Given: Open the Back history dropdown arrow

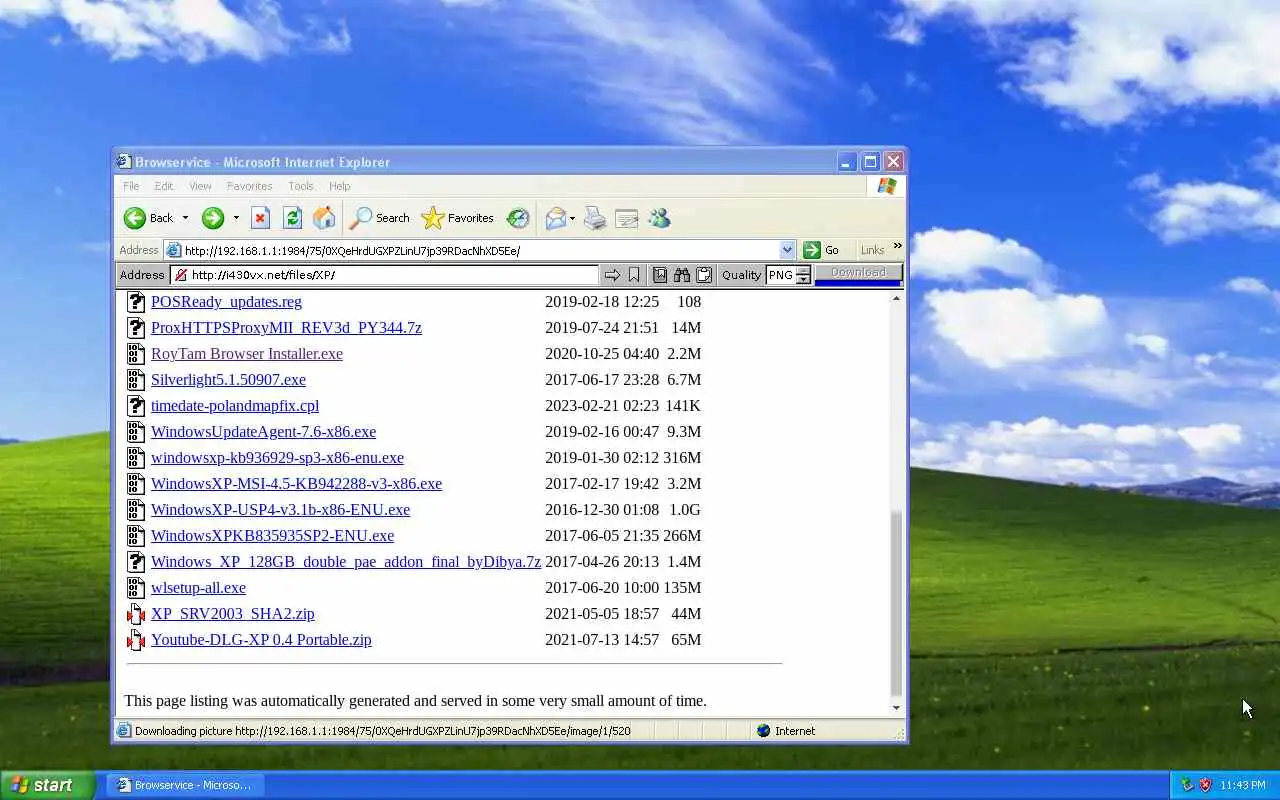Looking at the screenshot, I should 185,218.
